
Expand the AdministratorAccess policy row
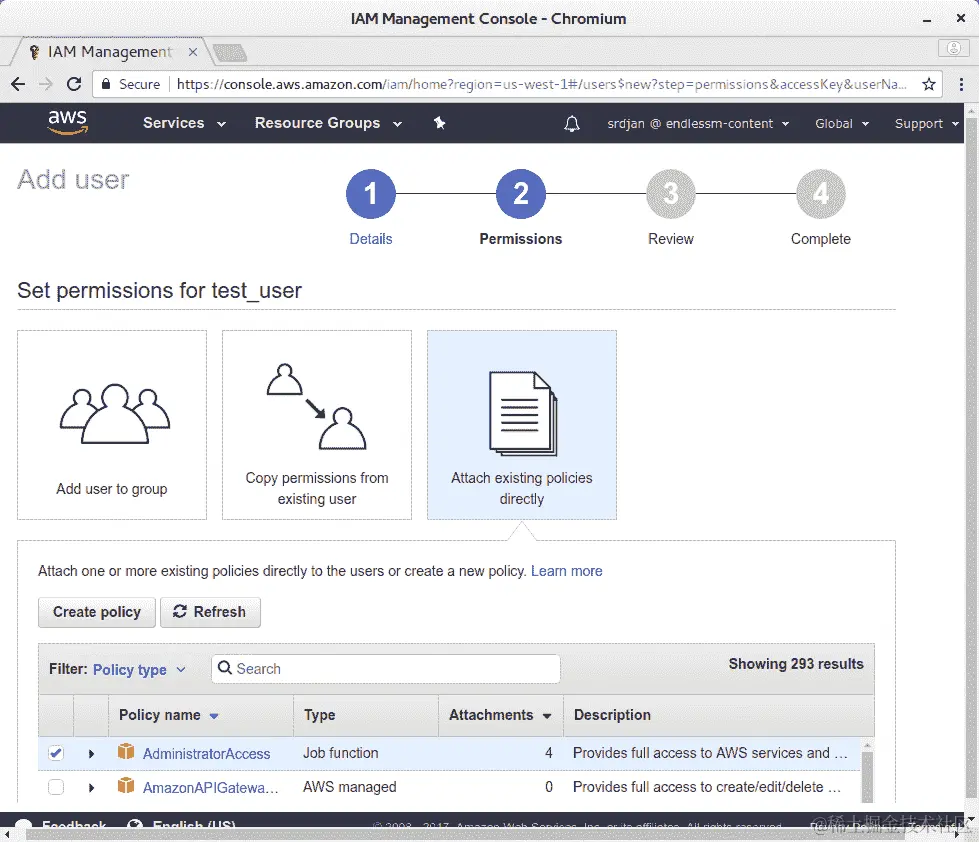coord(91,753)
